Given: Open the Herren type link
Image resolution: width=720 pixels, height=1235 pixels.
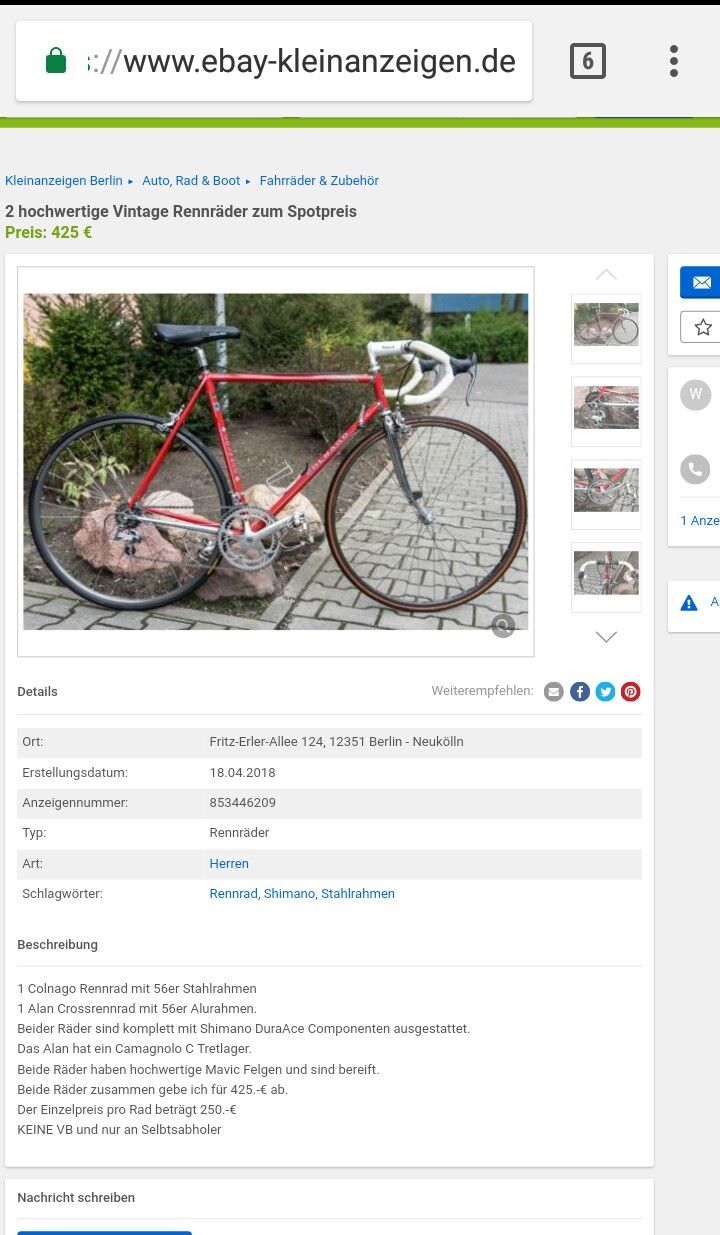Looking at the screenshot, I should [229, 864].
